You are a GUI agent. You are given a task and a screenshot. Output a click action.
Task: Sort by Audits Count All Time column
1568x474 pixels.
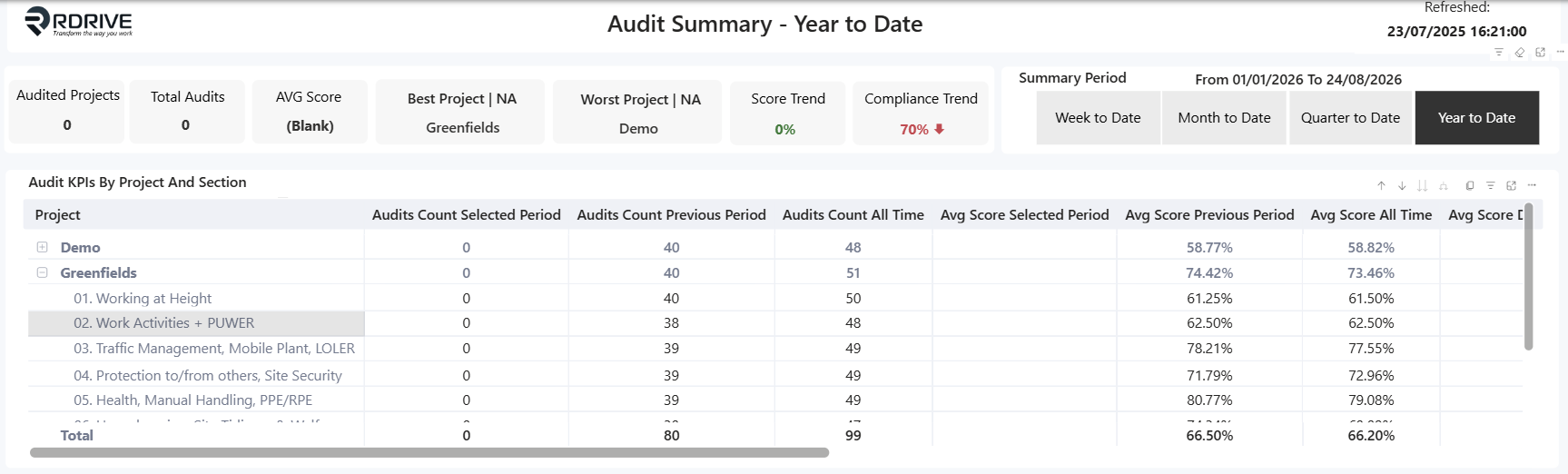[x=853, y=215]
